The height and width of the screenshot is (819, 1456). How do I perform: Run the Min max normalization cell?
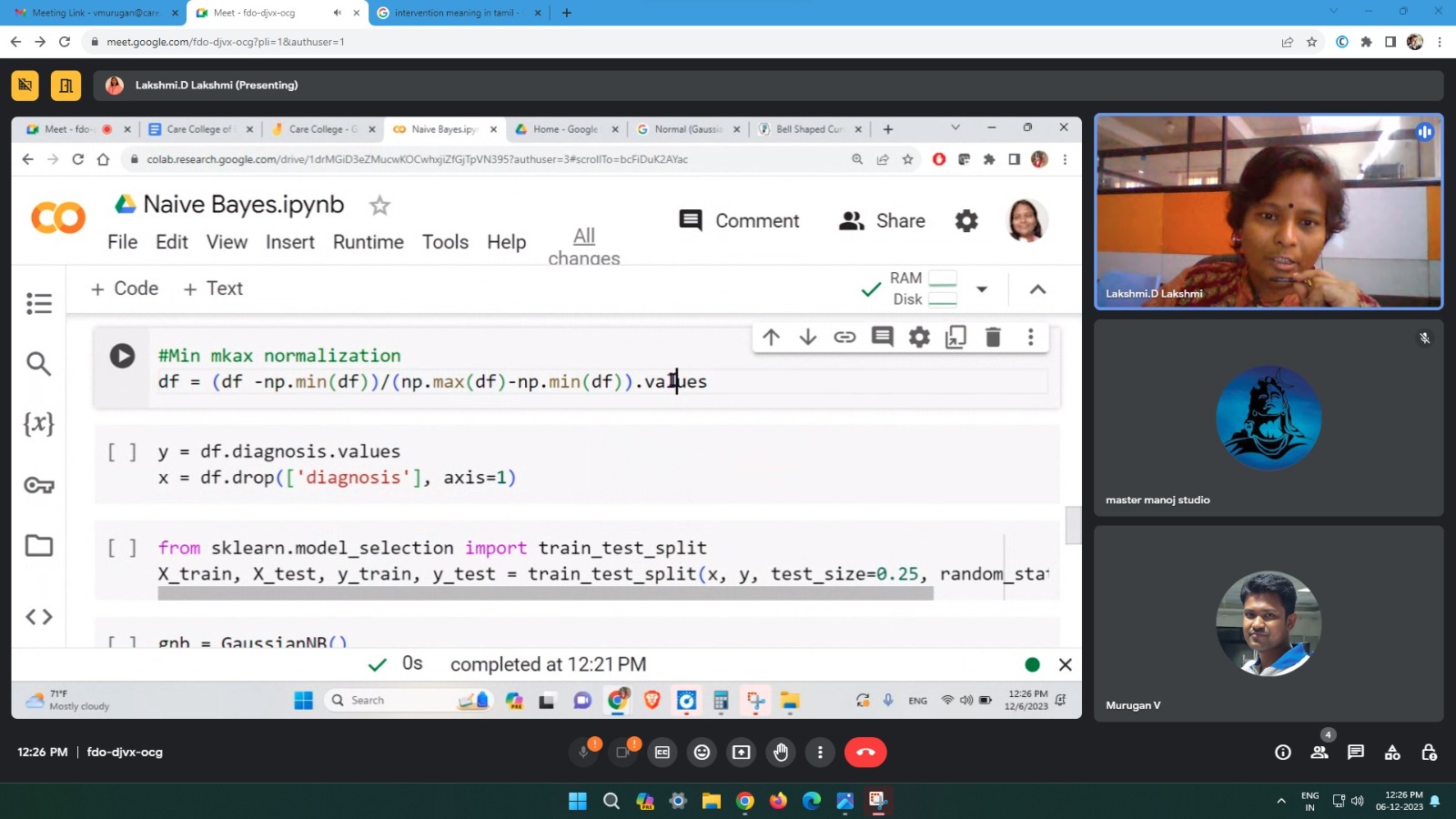coord(122,356)
